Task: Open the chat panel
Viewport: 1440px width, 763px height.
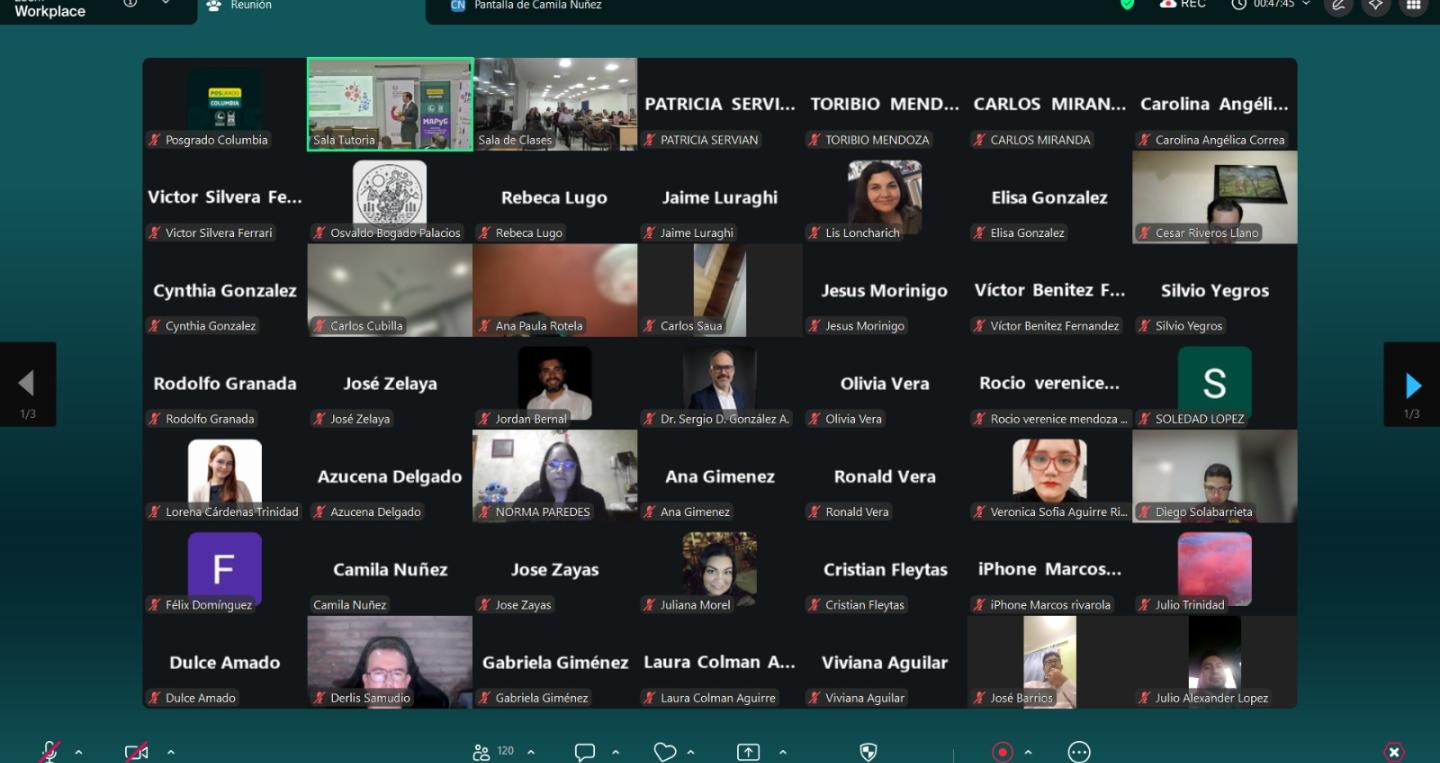Action: coord(585,752)
